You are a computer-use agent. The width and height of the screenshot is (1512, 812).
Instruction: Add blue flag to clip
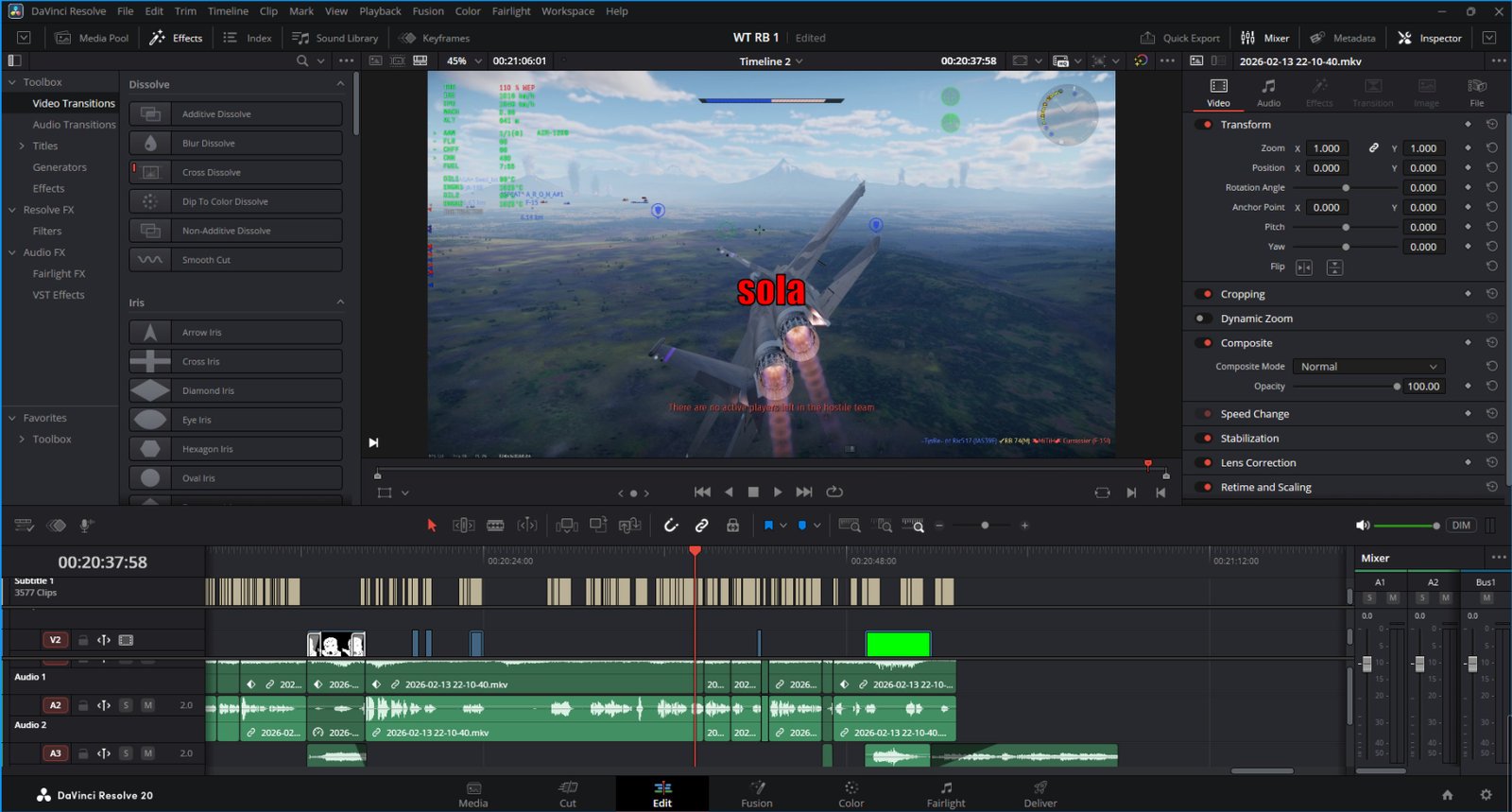pos(768,526)
